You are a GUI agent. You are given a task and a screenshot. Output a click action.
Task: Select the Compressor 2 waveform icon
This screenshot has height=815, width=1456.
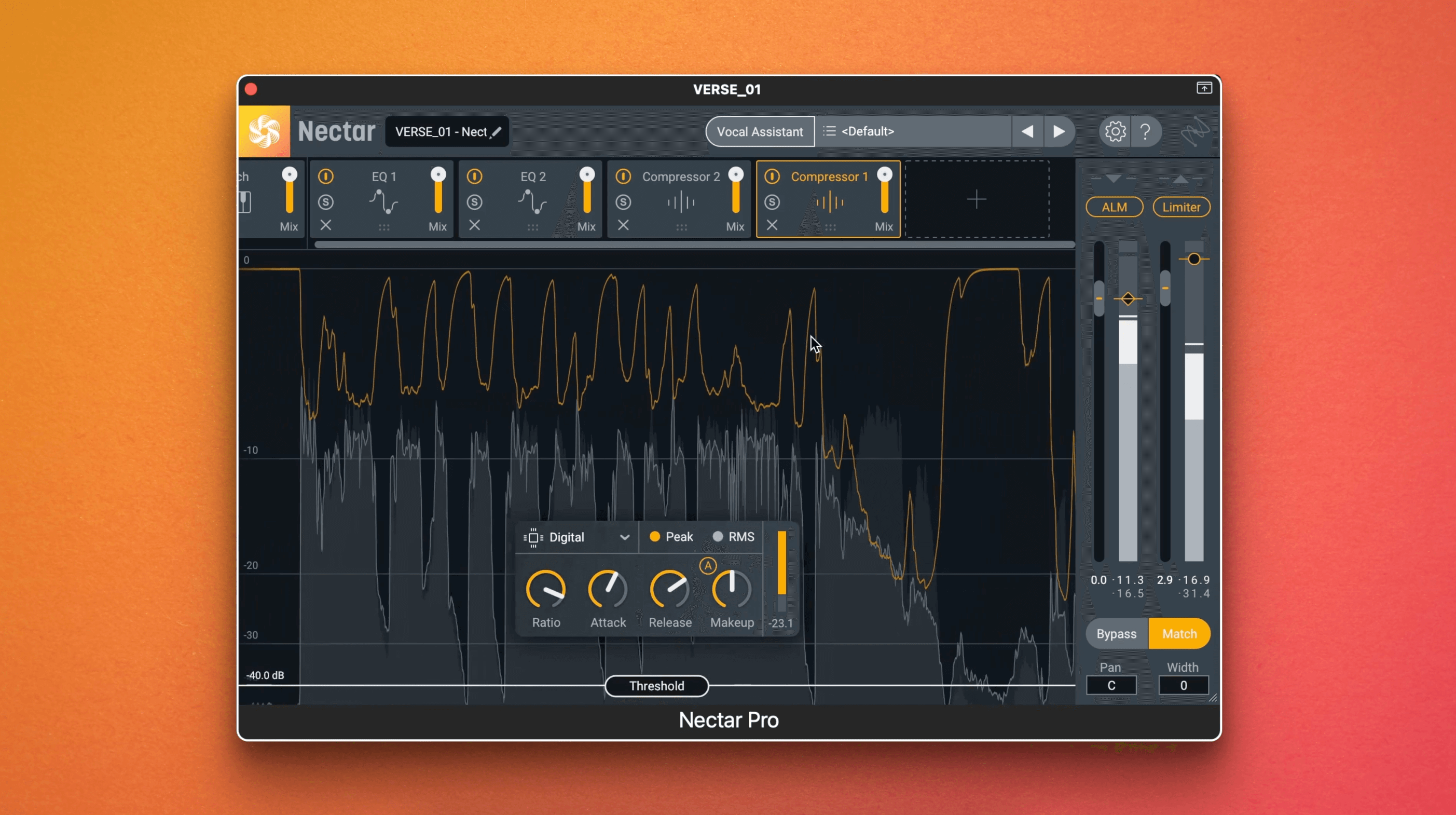tap(681, 202)
